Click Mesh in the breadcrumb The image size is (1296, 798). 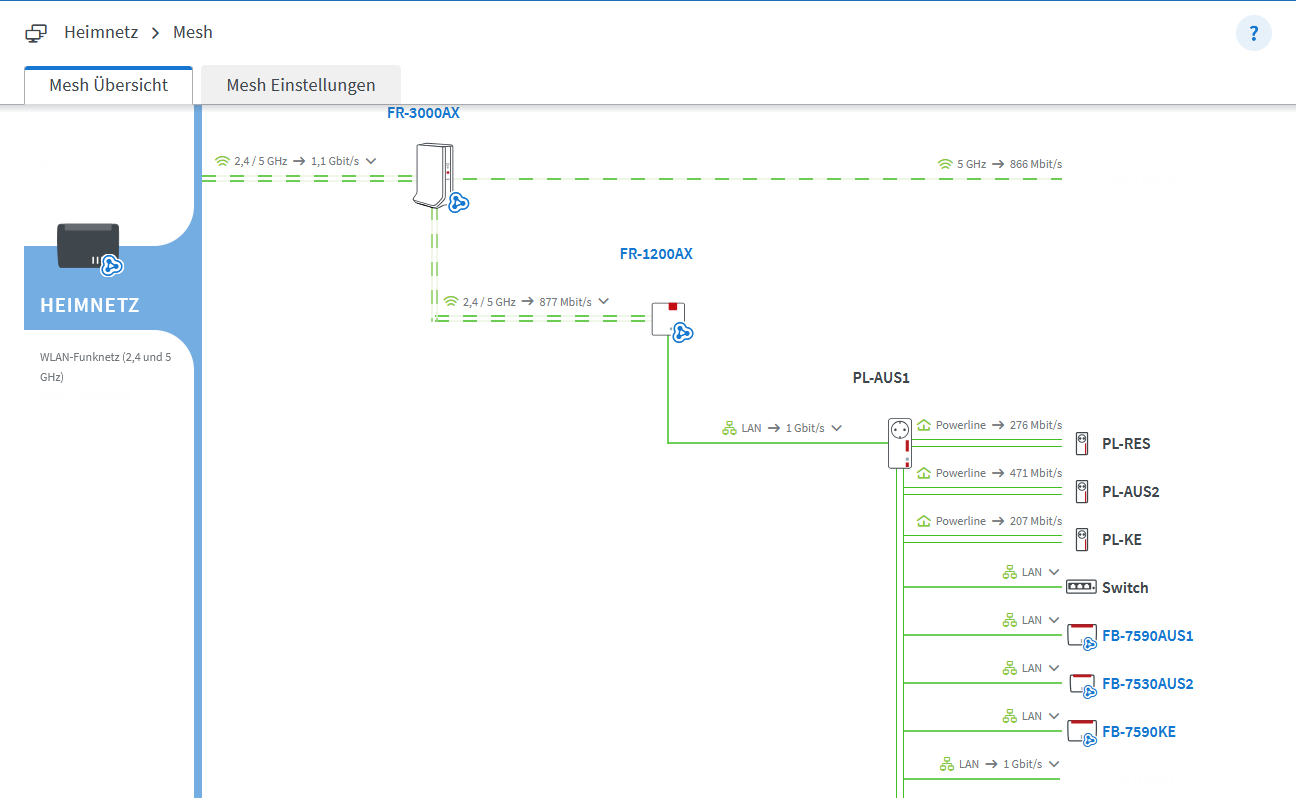tap(193, 32)
